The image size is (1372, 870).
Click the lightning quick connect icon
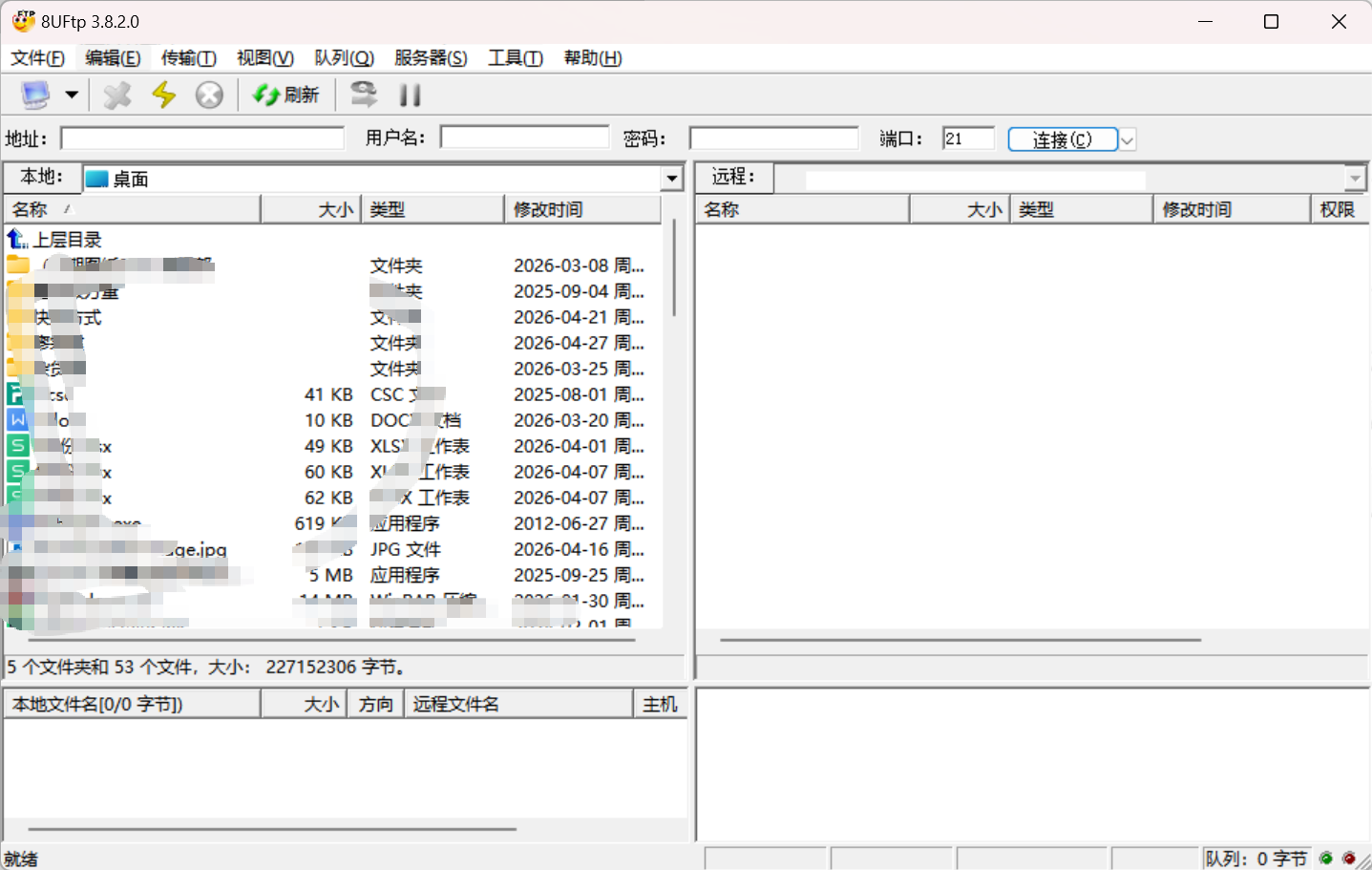(x=164, y=95)
